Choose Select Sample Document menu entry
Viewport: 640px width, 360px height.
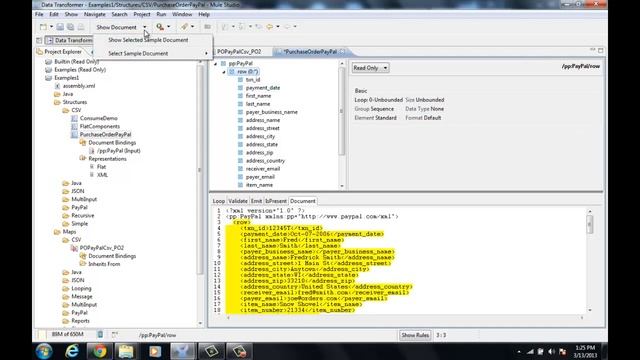click(138, 53)
